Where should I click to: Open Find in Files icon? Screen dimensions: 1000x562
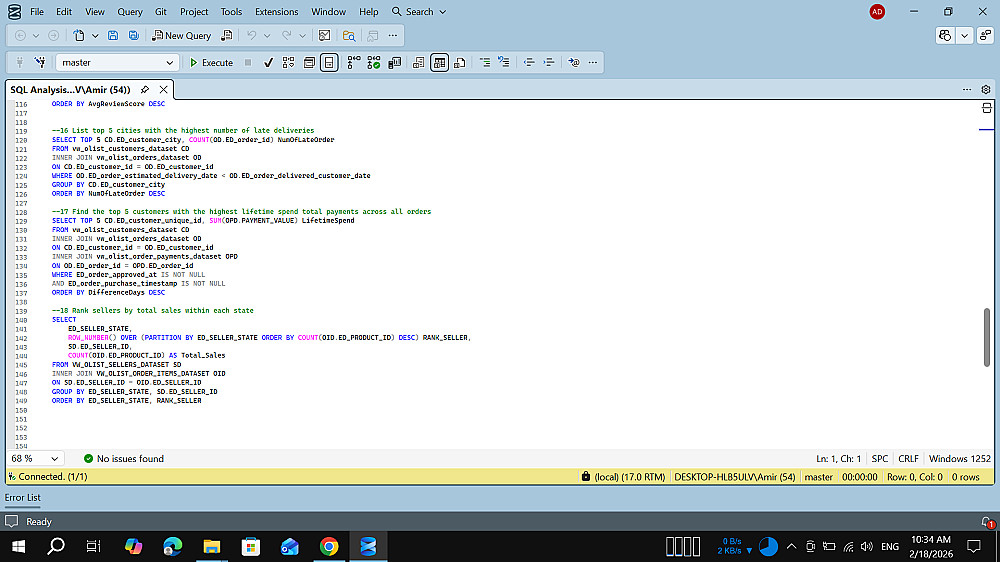pos(348,36)
